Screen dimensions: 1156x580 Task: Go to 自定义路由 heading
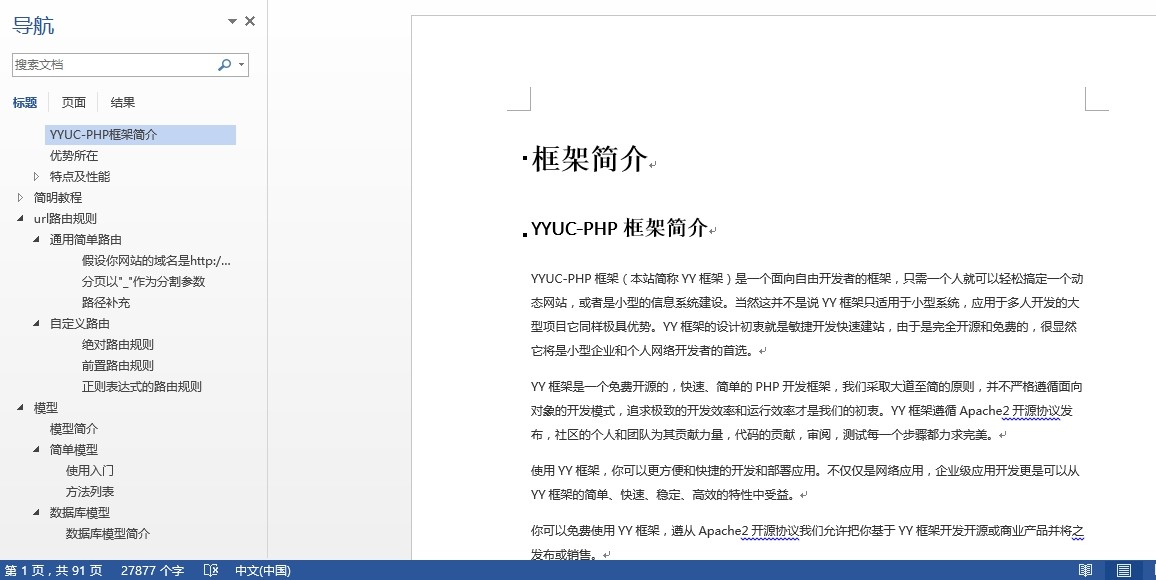coord(80,324)
